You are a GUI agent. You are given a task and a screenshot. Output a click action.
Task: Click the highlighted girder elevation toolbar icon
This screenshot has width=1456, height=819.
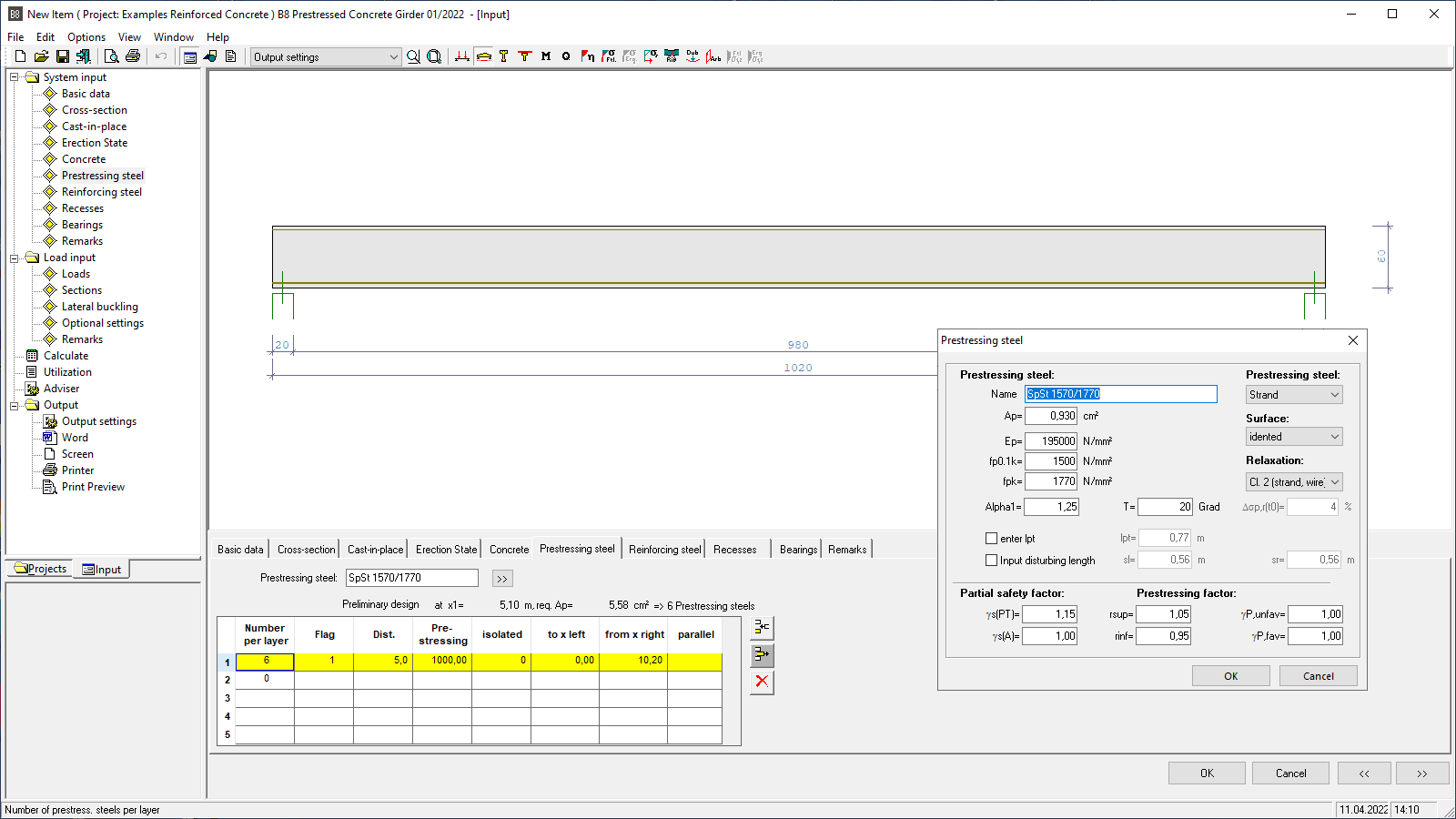483,56
